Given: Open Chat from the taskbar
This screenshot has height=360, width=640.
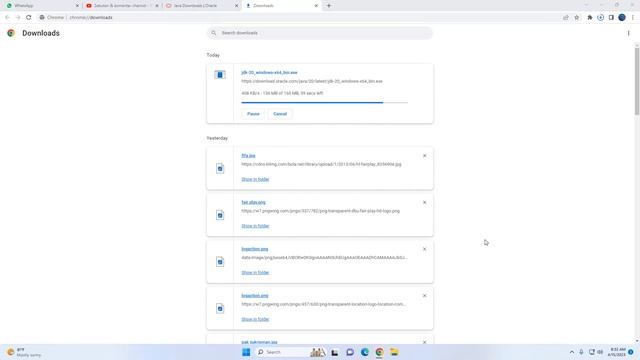Looking at the screenshot, I should [350, 352].
